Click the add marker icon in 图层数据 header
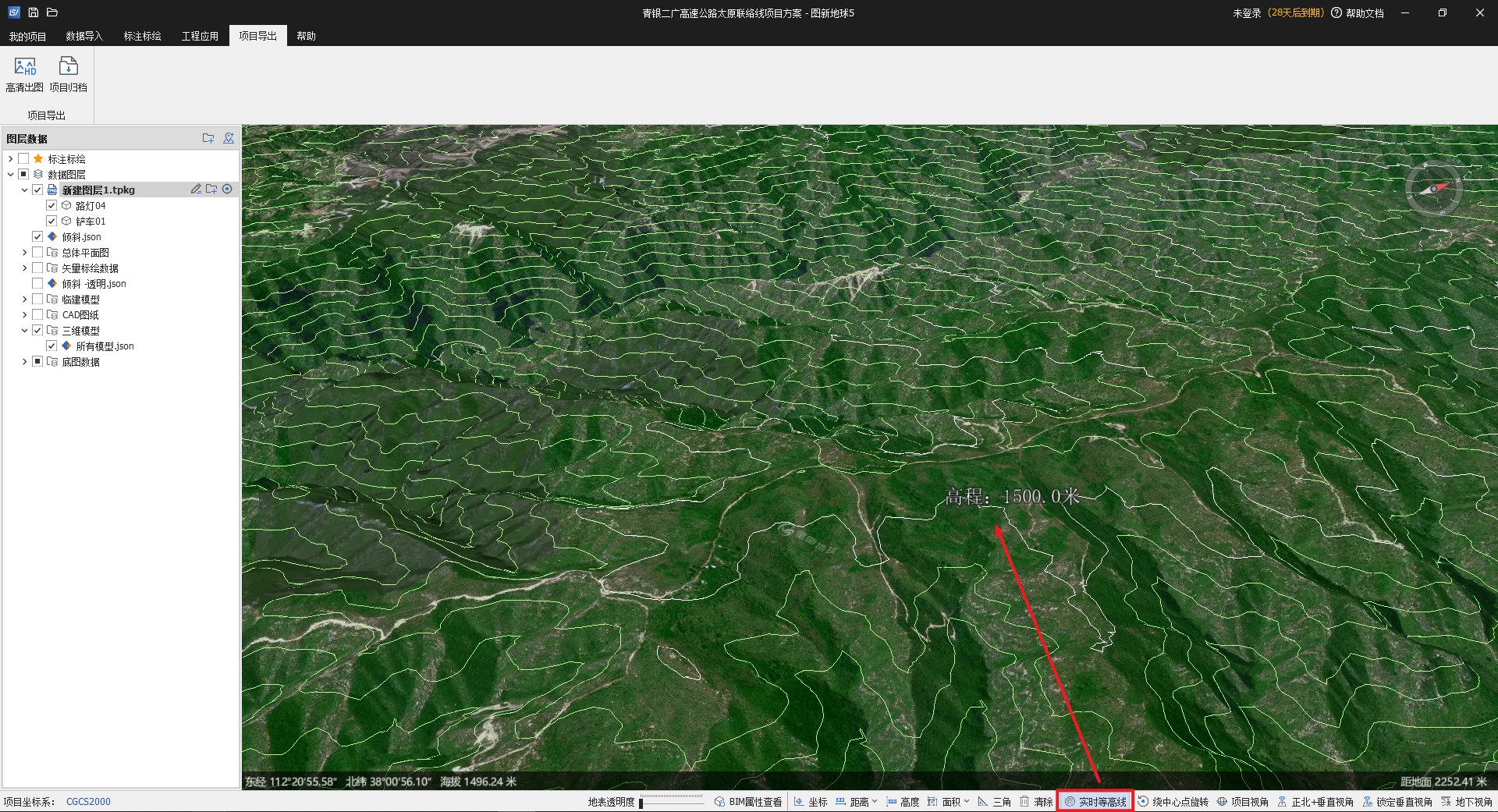Viewport: 1498px width, 812px height. tap(229, 138)
